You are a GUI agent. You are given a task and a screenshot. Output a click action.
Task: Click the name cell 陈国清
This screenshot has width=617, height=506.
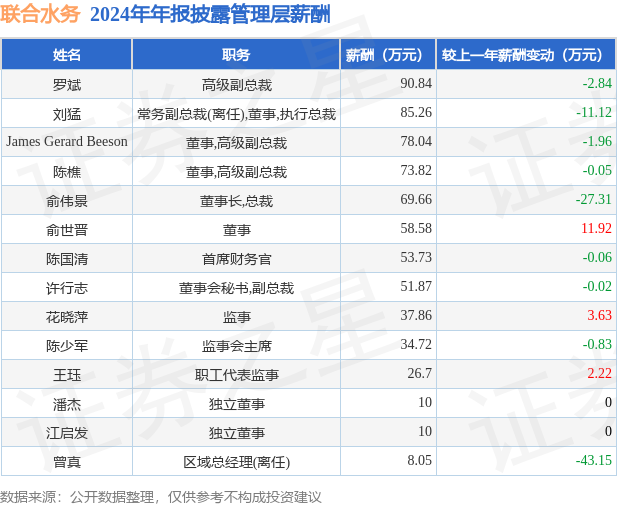[67, 259]
